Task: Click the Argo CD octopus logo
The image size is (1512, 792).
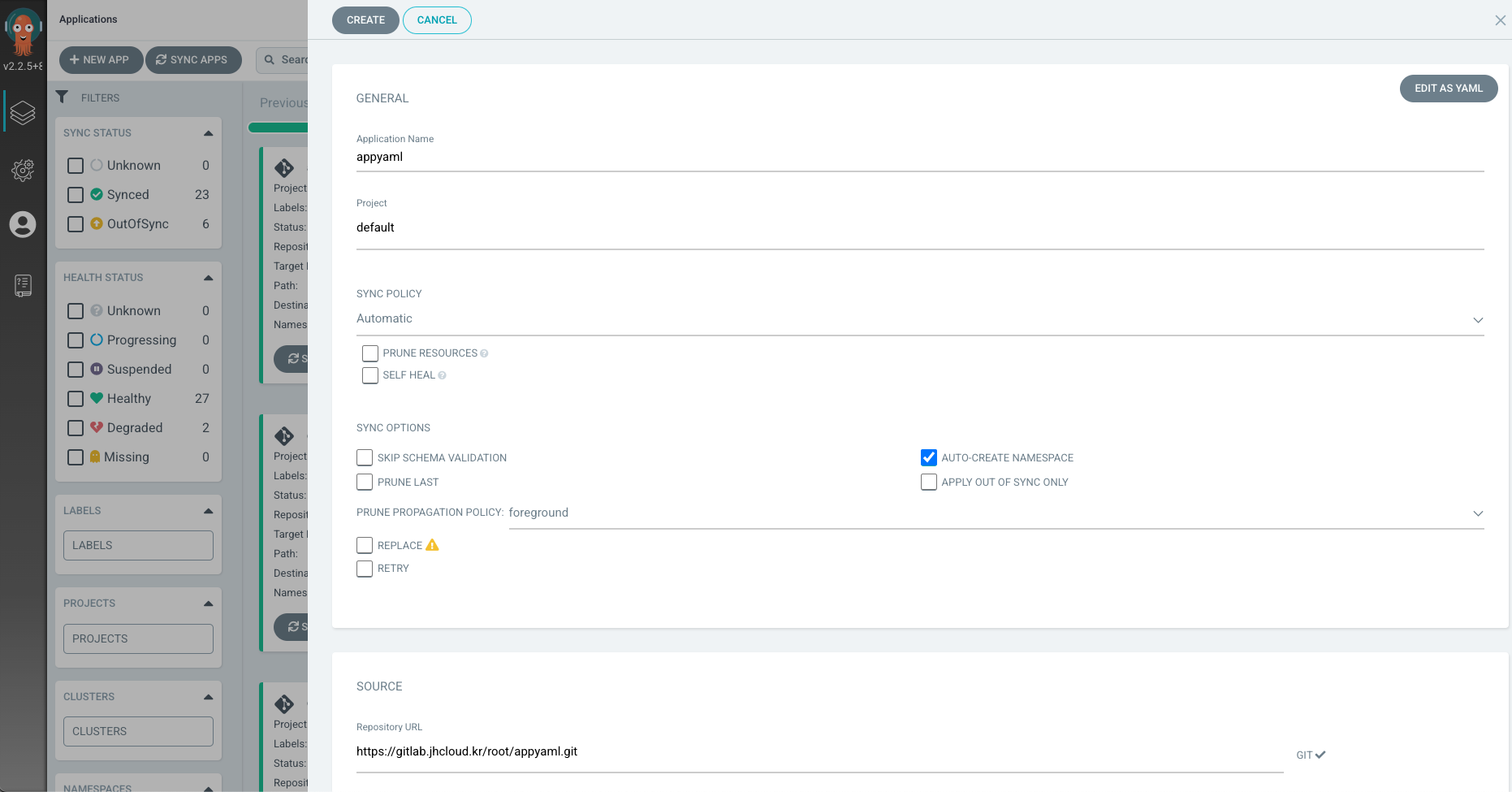Action: 23,31
